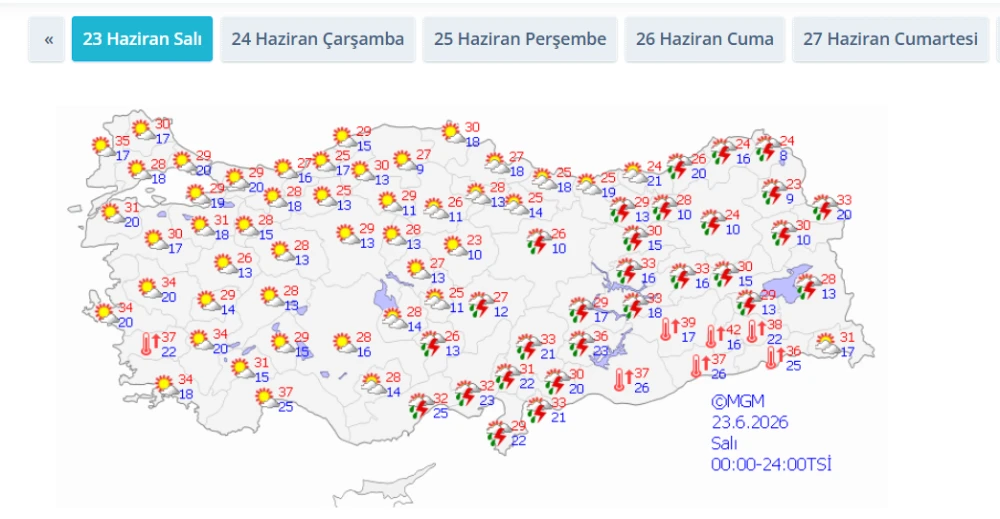Click the coastal weather icon showing 30/18
1000x519 pixels.
click(x=453, y=134)
